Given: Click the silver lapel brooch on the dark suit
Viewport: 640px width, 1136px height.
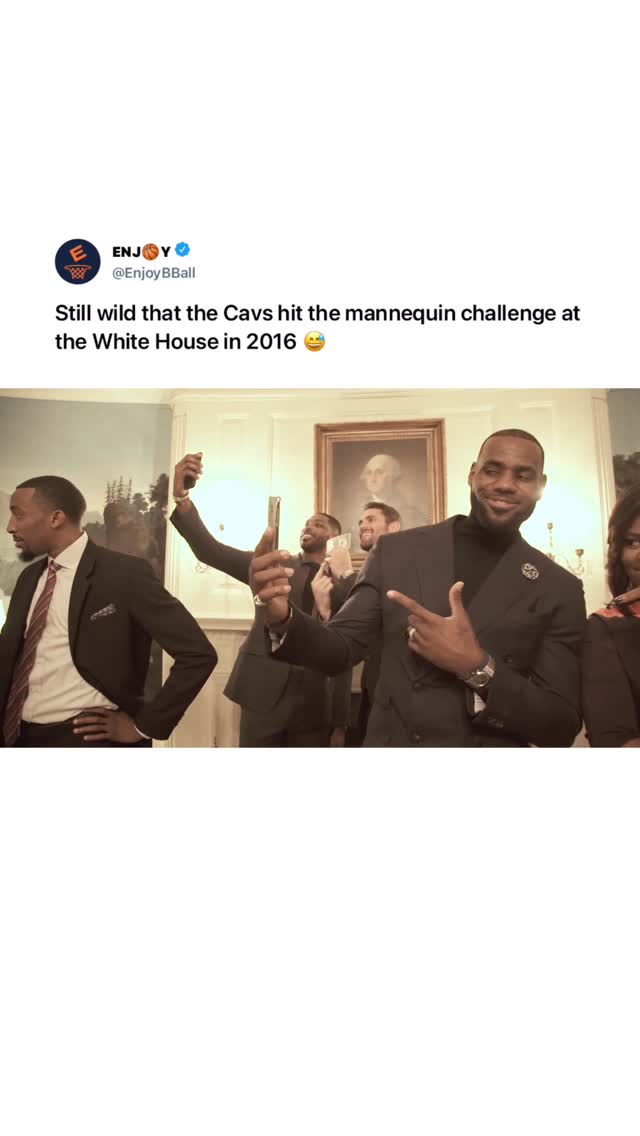Looking at the screenshot, I should point(530,571).
